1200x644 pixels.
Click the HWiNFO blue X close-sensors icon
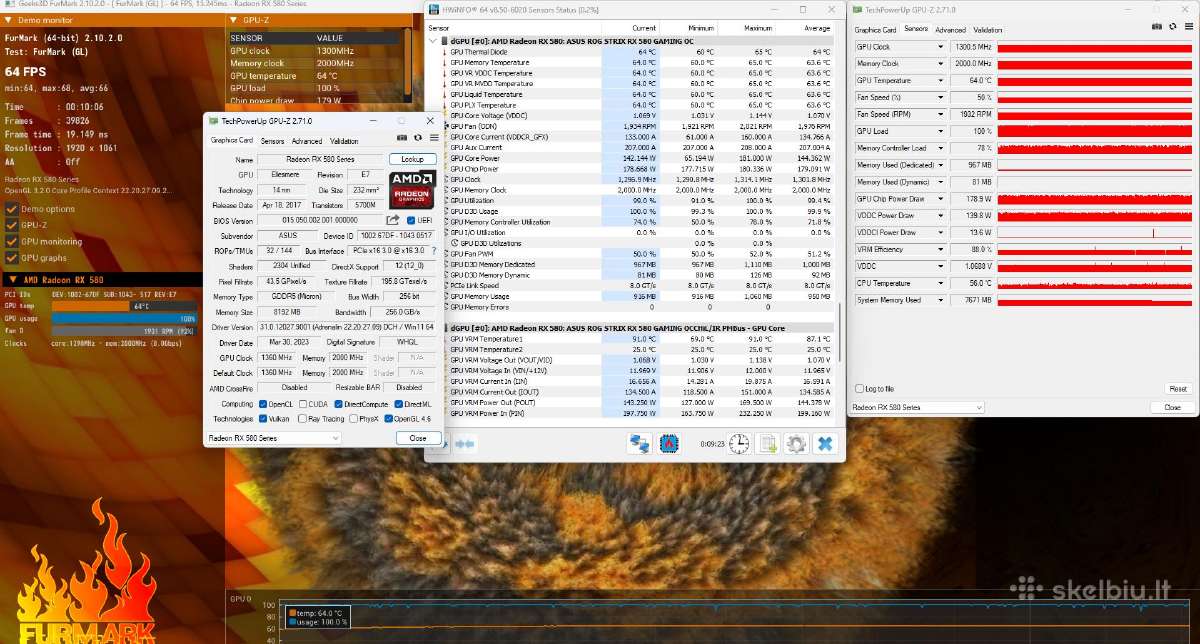point(825,443)
